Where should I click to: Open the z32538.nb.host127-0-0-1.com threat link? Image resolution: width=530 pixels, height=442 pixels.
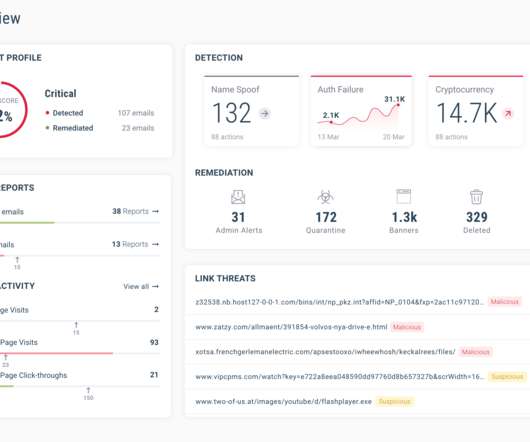[340, 302]
